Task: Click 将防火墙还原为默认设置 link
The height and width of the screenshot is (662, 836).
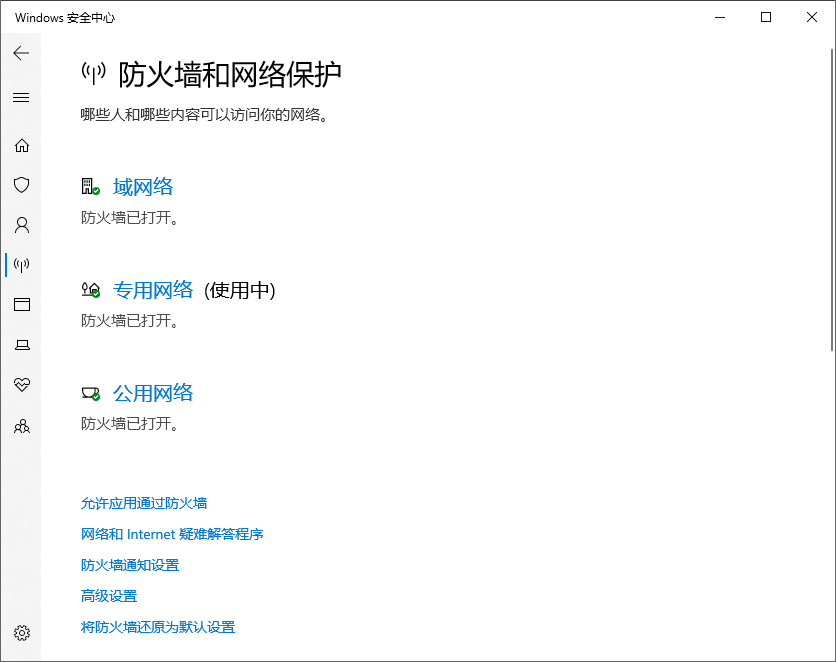Action: tap(158, 627)
